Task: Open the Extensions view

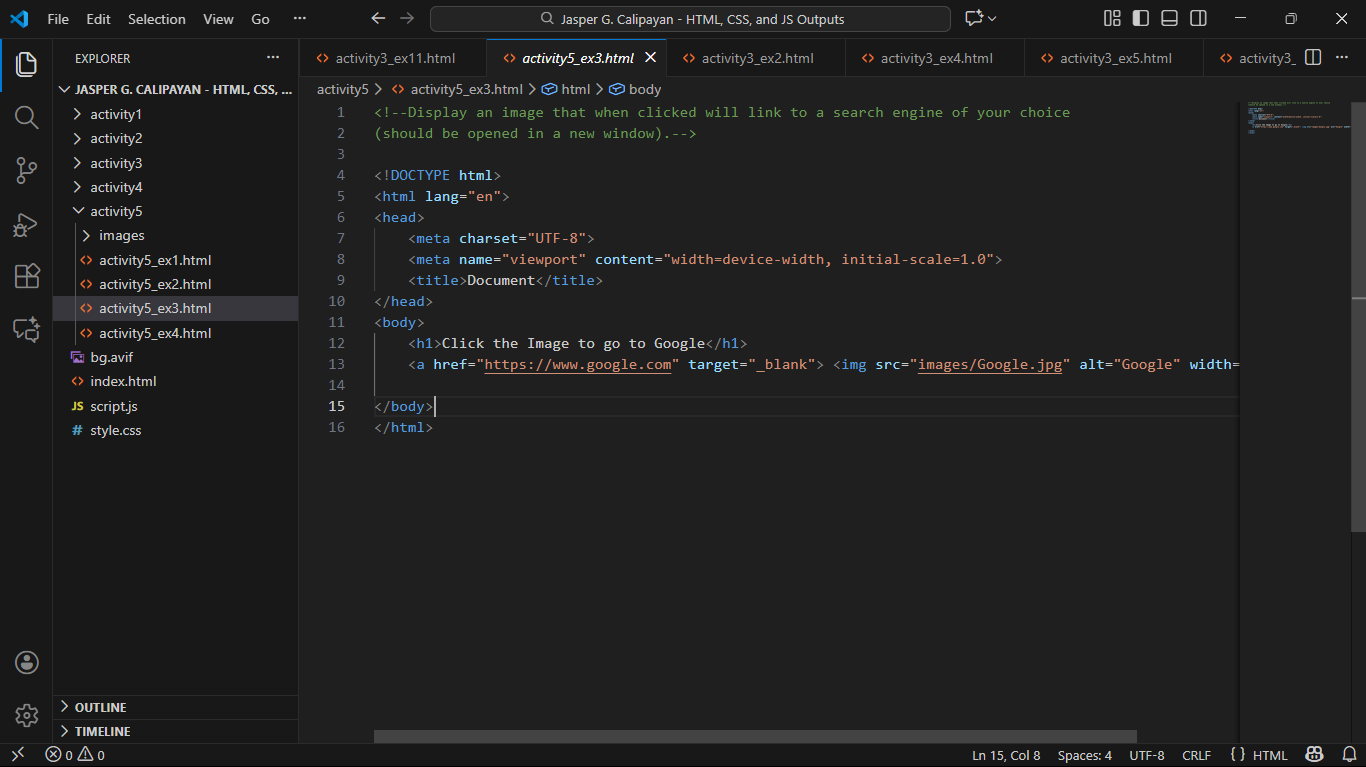Action: coord(27,277)
